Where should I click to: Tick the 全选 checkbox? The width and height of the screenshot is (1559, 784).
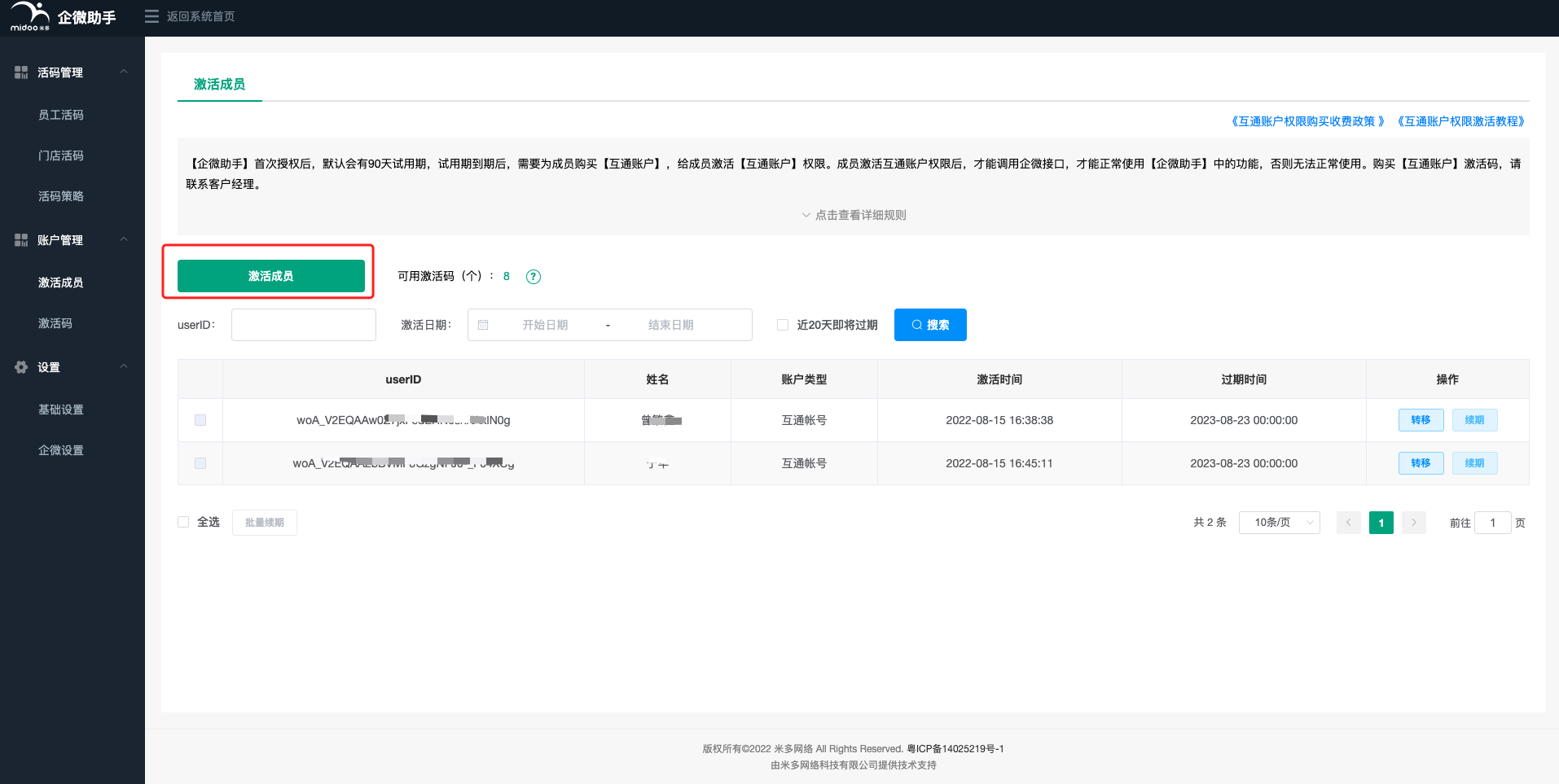[183, 522]
